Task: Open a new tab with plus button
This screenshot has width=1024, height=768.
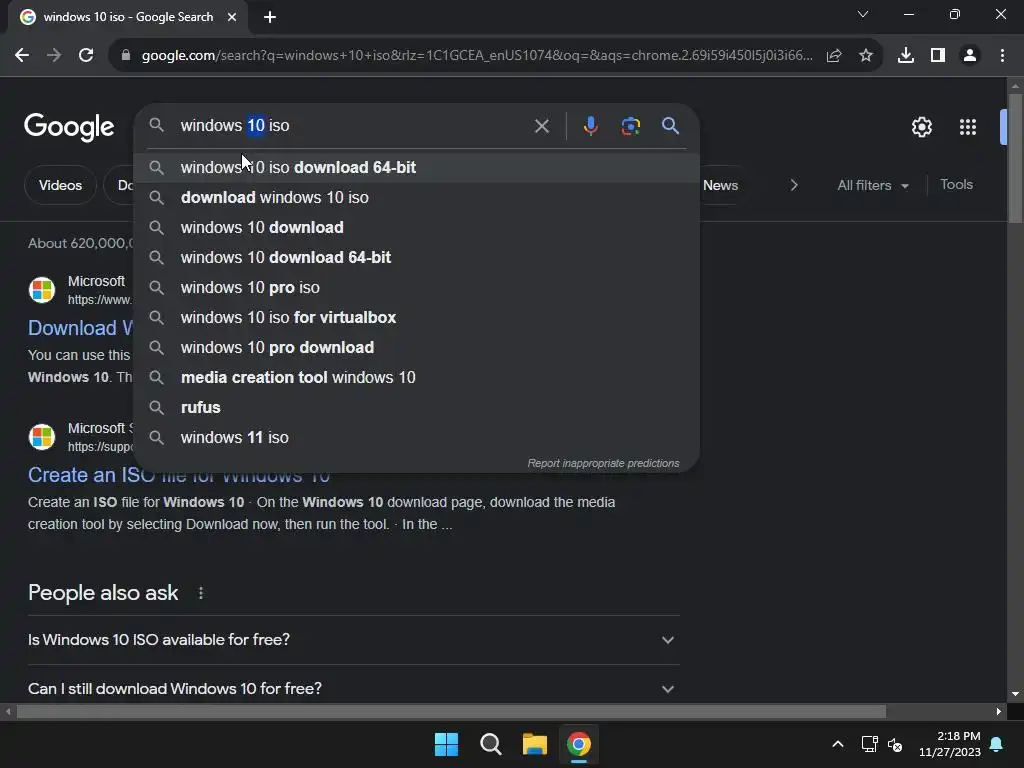Action: tap(270, 17)
